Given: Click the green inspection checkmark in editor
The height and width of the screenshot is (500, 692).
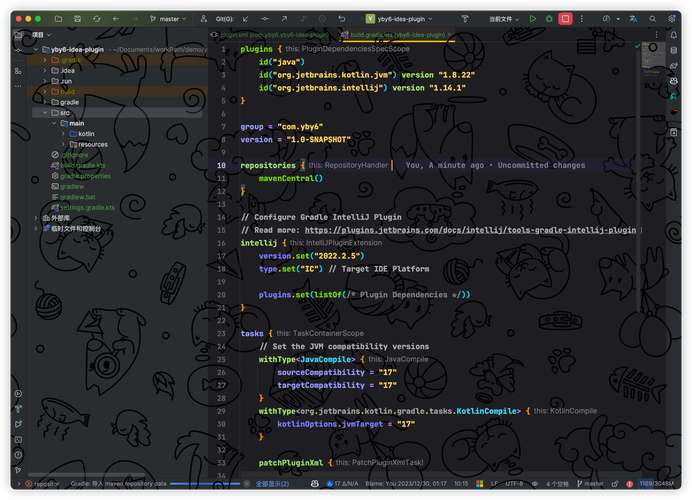Looking at the screenshot, I should 637,46.
